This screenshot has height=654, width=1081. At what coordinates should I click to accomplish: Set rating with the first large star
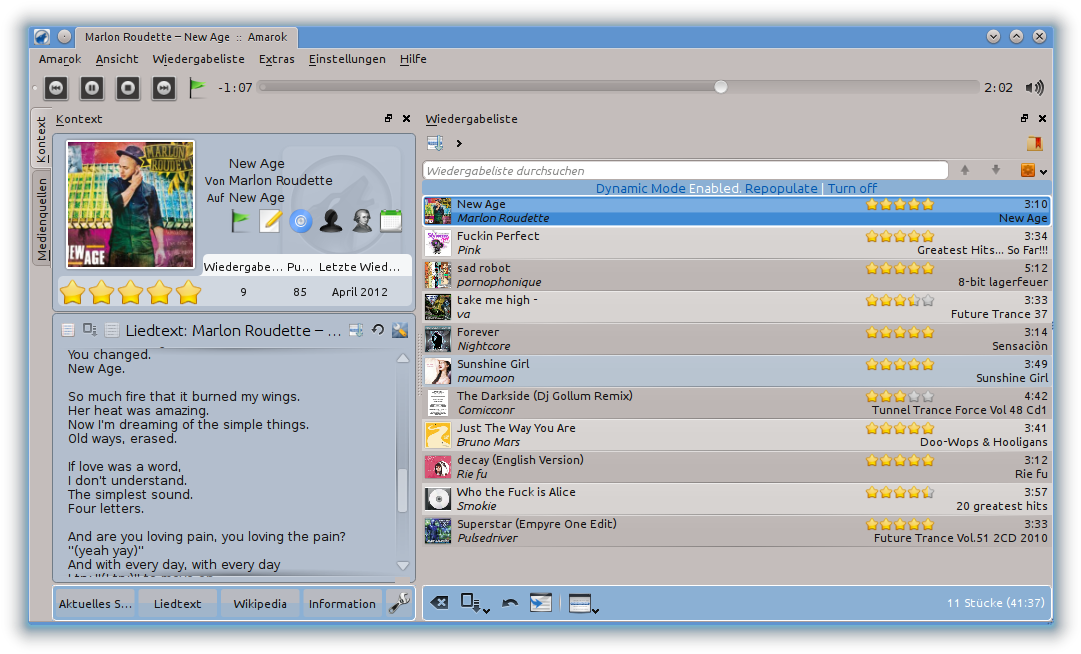[72, 292]
